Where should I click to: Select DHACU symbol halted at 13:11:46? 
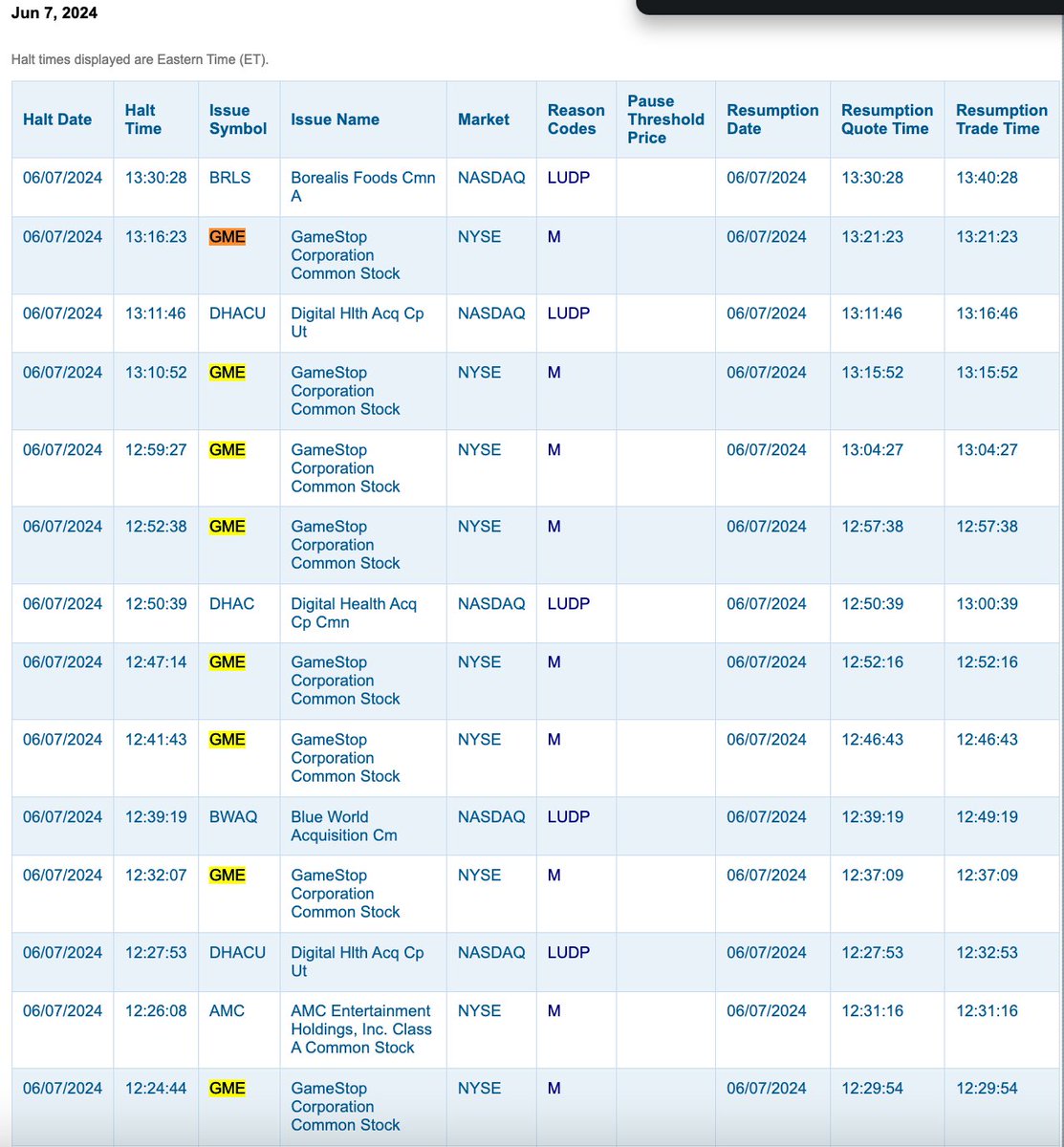(x=238, y=314)
